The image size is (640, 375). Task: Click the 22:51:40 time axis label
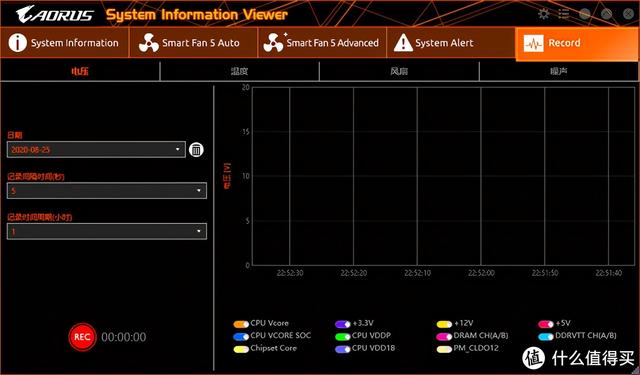pyautogui.click(x=609, y=273)
